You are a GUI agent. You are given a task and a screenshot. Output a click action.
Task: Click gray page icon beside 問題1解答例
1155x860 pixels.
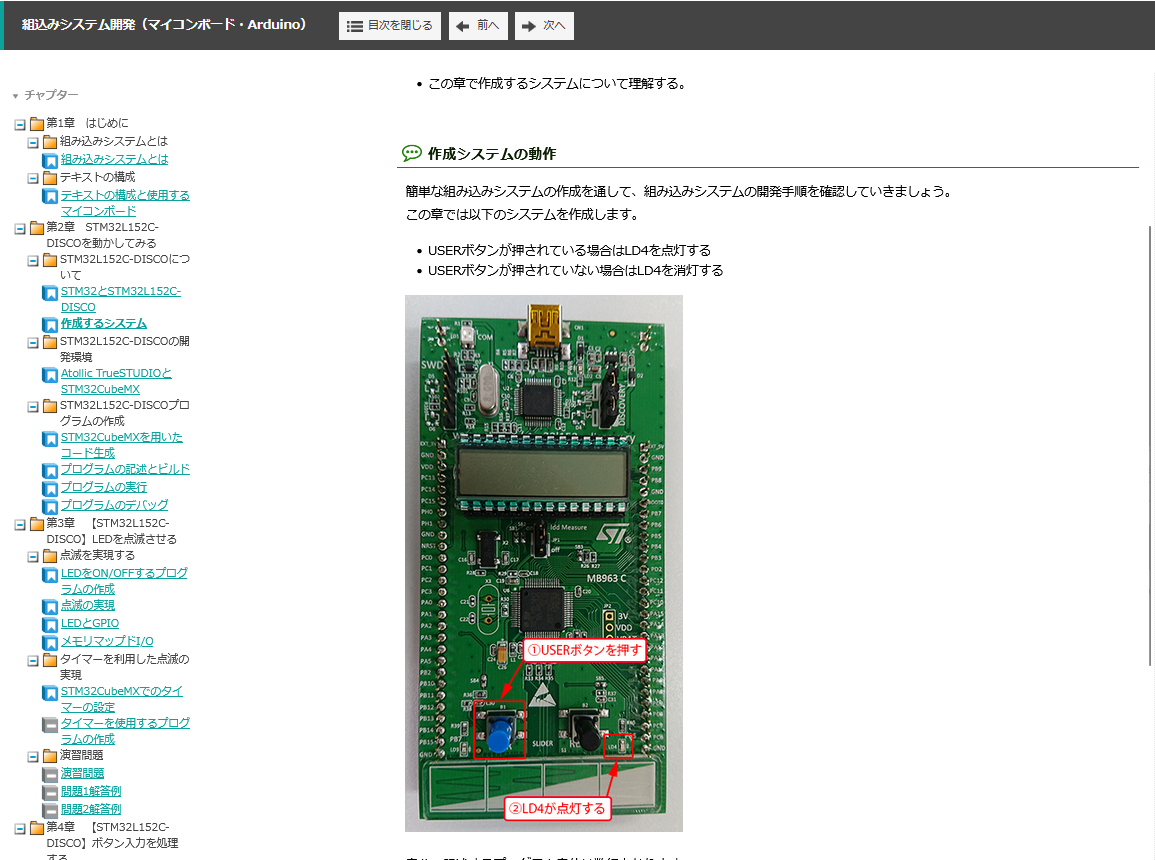click(x=49, y=792)
